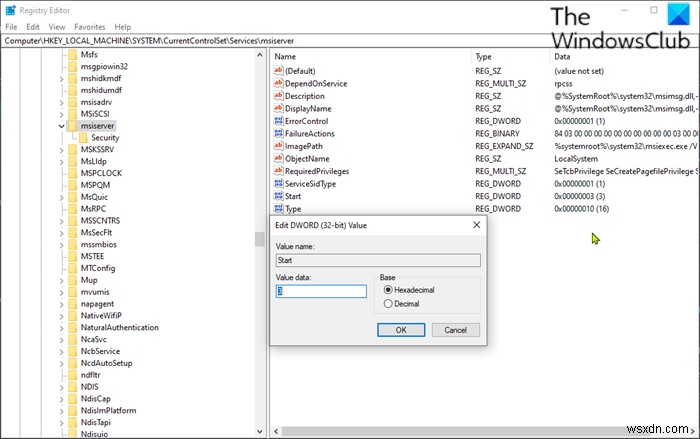700x439 pixels.
Task: Click the (Default) string value icon
Action: click(279, 71)
